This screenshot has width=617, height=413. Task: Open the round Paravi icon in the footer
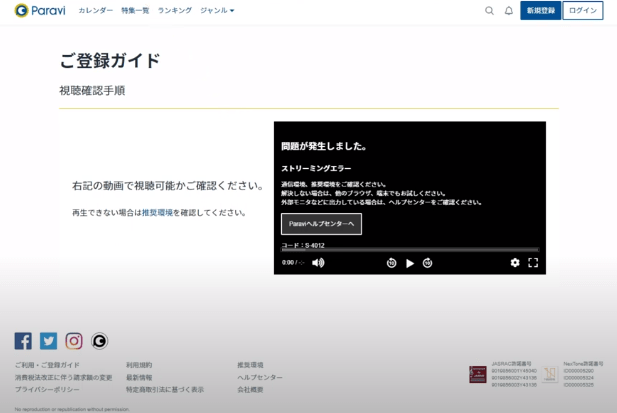100,341
